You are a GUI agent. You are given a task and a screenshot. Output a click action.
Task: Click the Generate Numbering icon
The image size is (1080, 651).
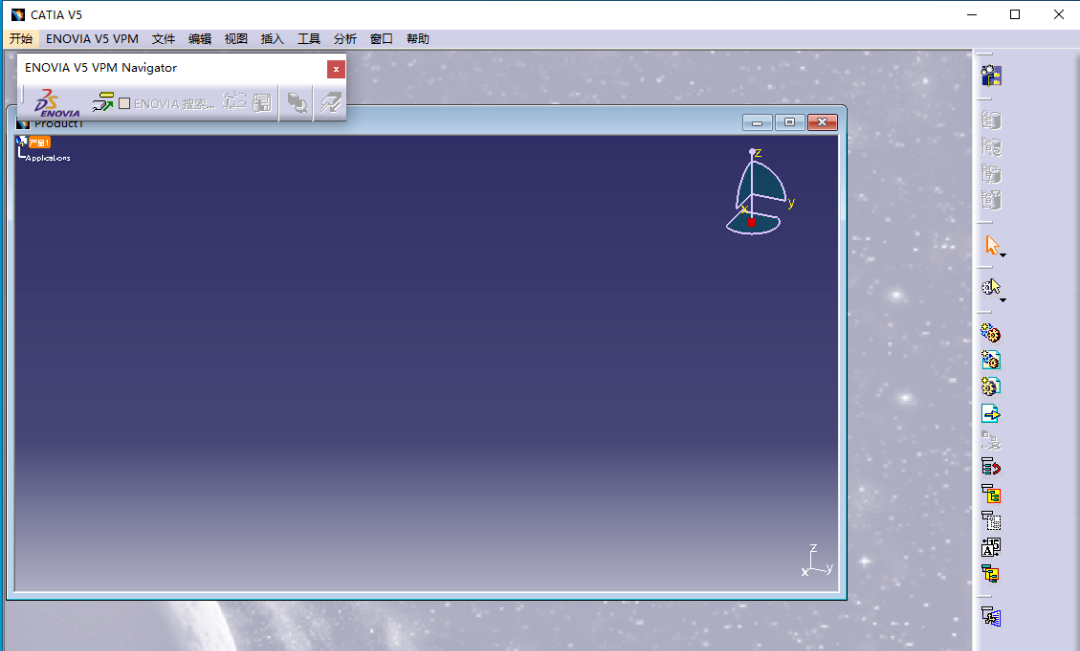point(991,548)
